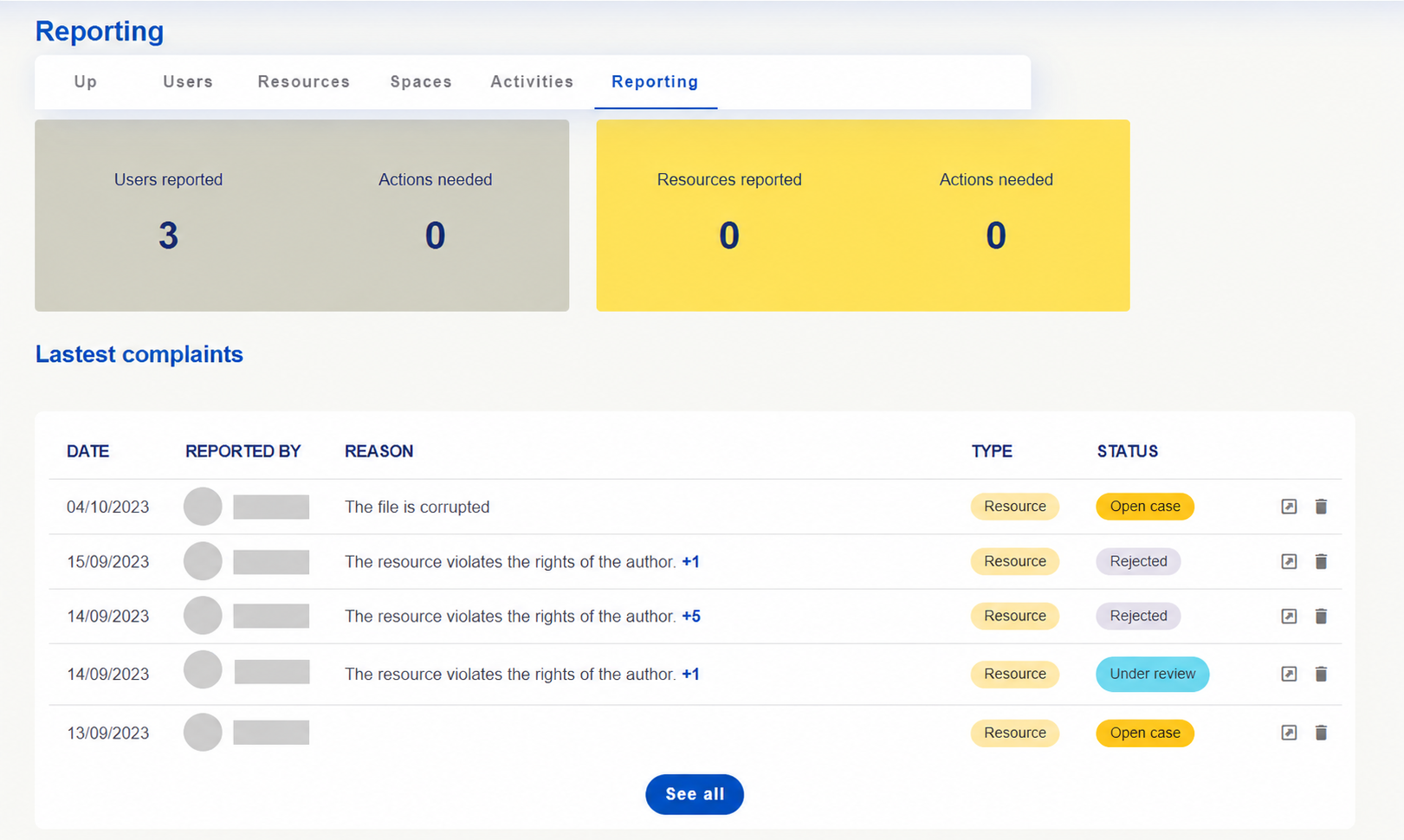Click +1 link in the Under review row
This screenshot has width=1404, height=840.
pos(690,674)
